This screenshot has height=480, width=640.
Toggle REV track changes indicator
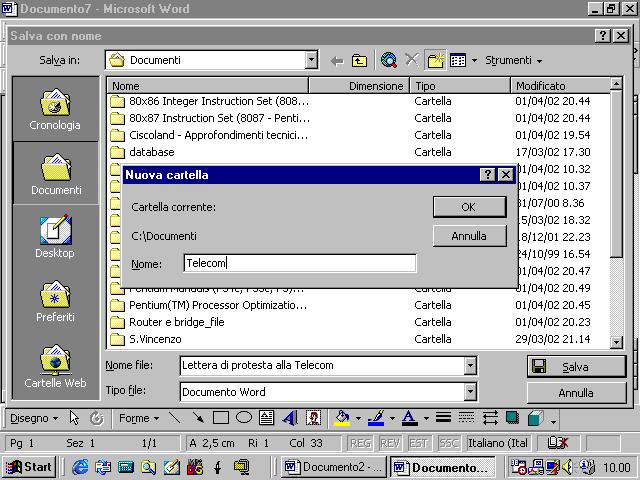[390, 443]
